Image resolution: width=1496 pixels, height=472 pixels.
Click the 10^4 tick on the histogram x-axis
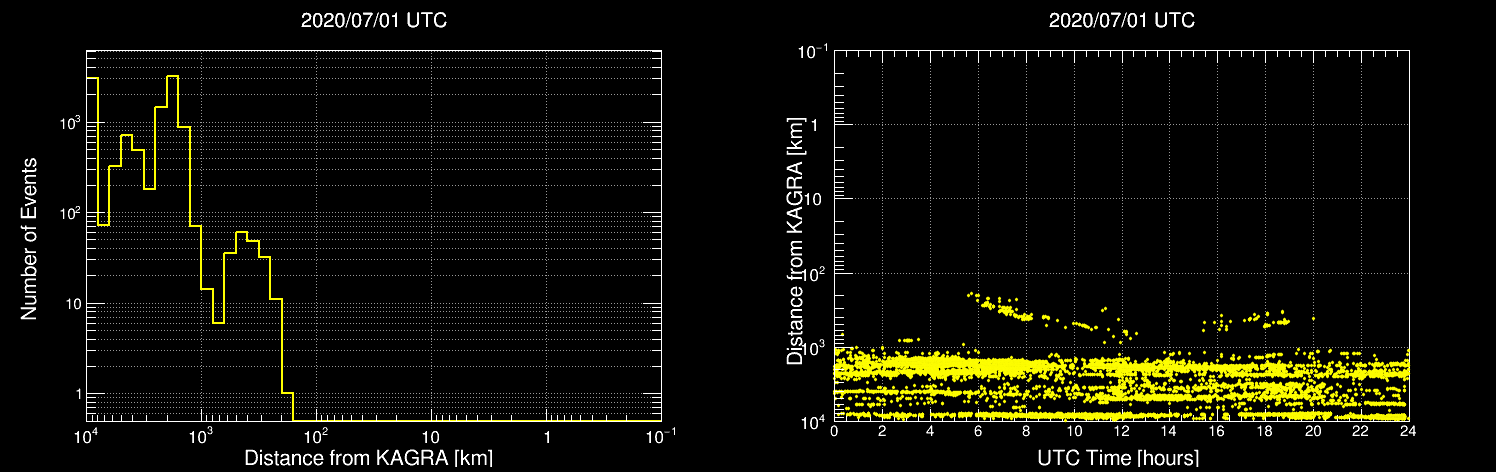(x=87, y=435)
